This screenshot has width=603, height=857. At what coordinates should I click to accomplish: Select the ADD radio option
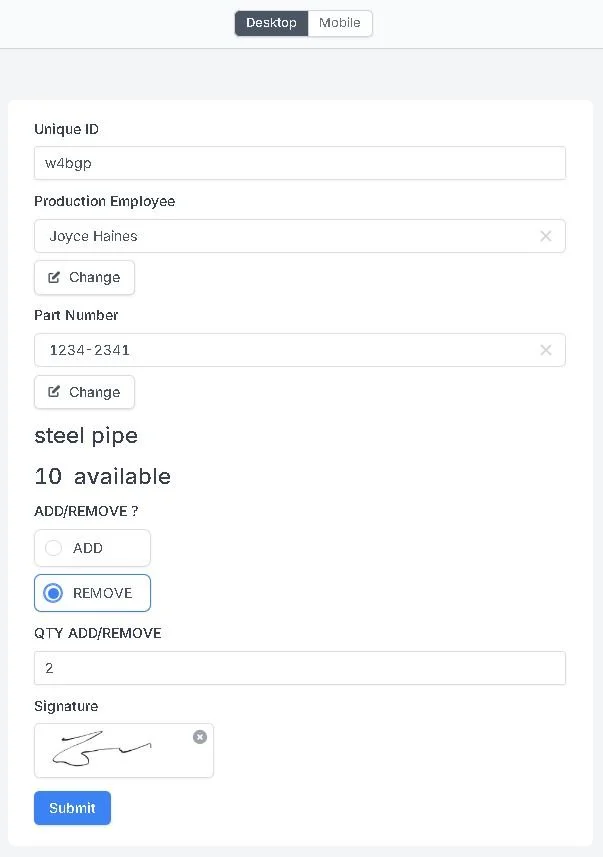coord(54,548)
